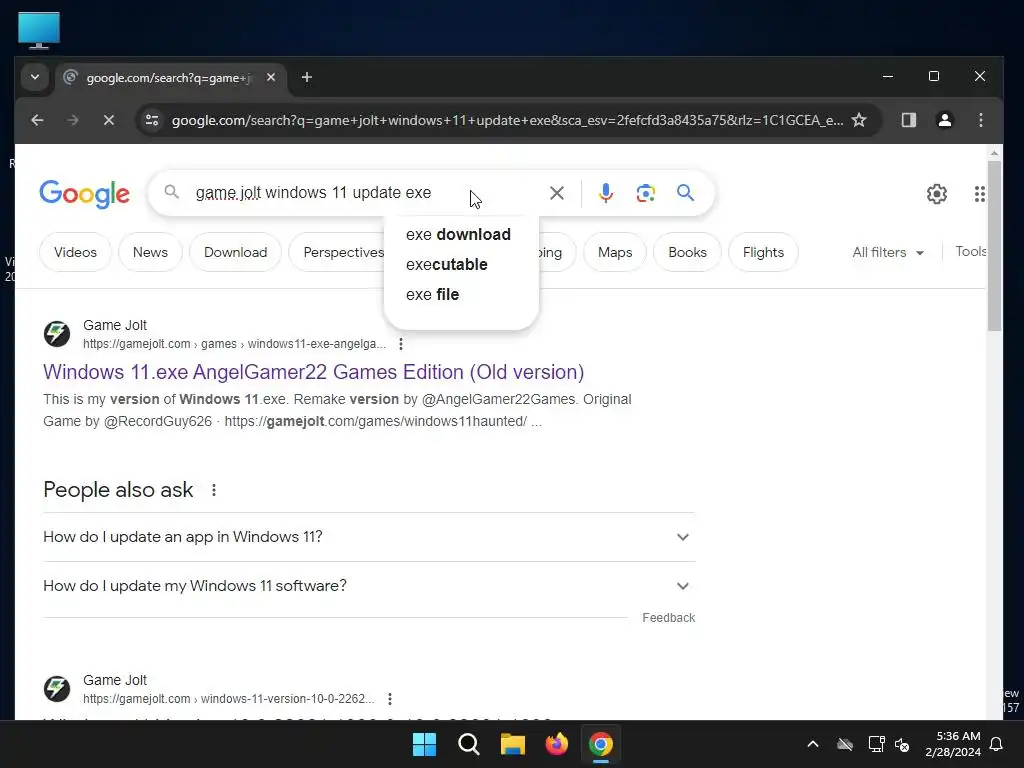Viewport: 1024px width, 768px height.
Task: Select the Books filter chip
Action: [x=688, y=252]
